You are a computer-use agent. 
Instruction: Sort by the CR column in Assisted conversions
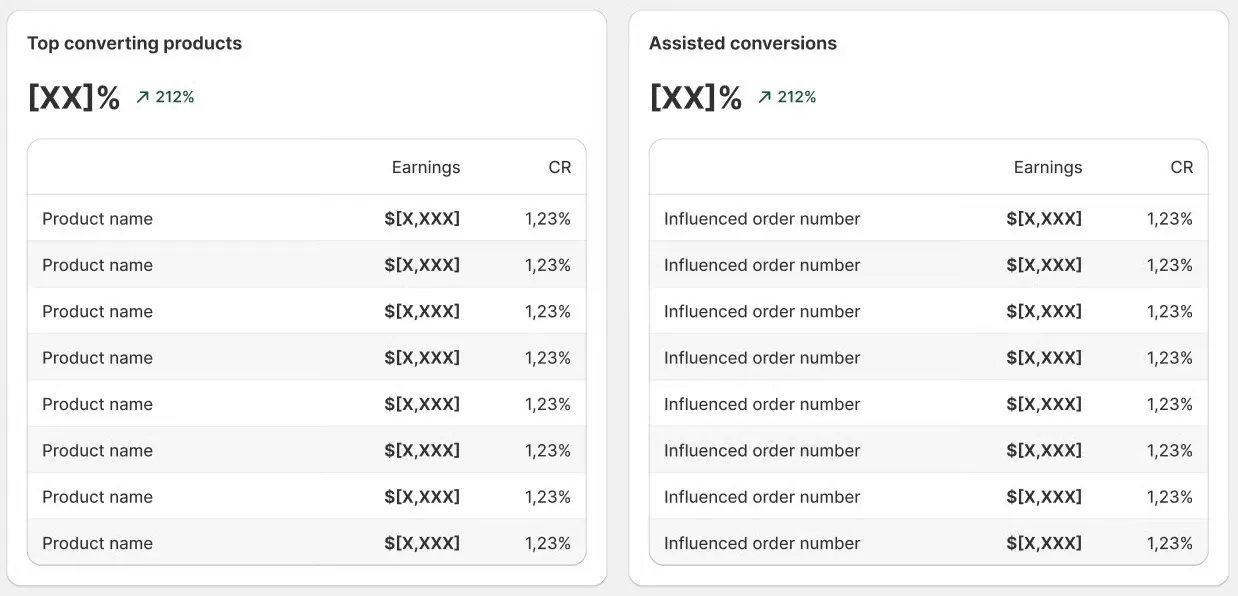tap(1183, 167)
